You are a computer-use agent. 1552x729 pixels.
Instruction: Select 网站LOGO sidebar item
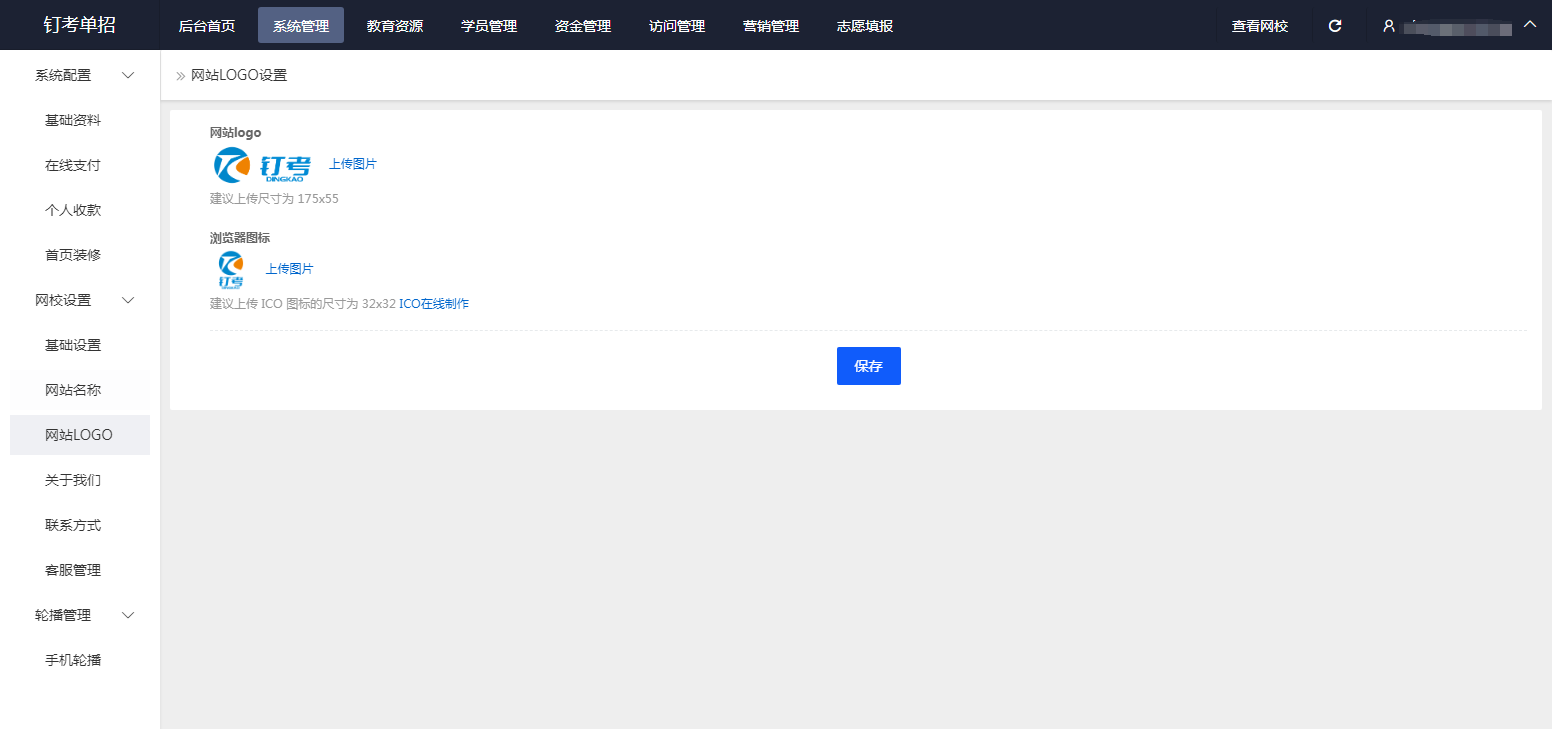pyautogui.click(x=80, y=435)
